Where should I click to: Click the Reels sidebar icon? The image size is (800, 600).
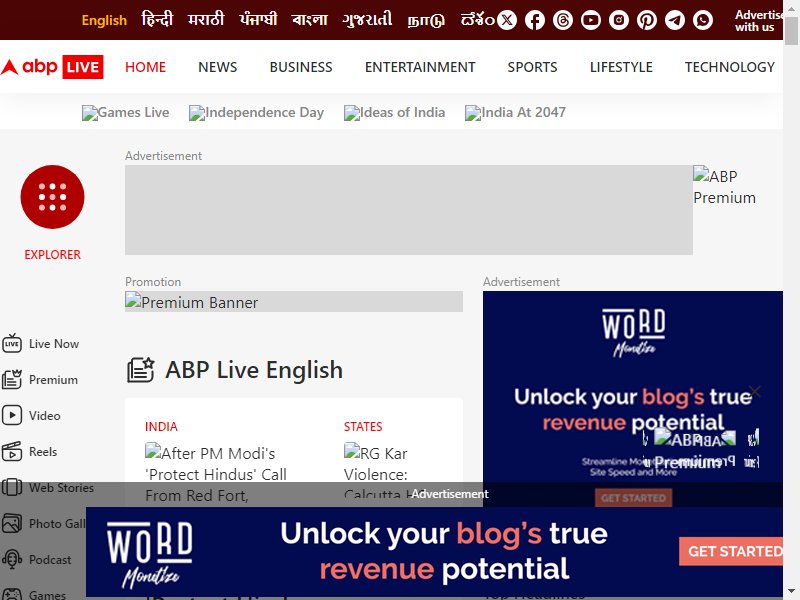[12, 452]
